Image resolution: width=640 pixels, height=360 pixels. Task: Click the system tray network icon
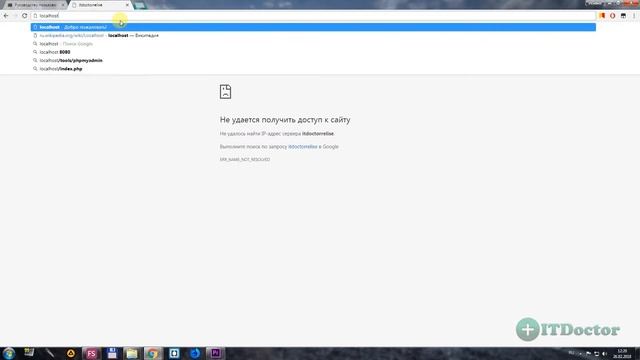pyautogui.click(x=596, y=353)
